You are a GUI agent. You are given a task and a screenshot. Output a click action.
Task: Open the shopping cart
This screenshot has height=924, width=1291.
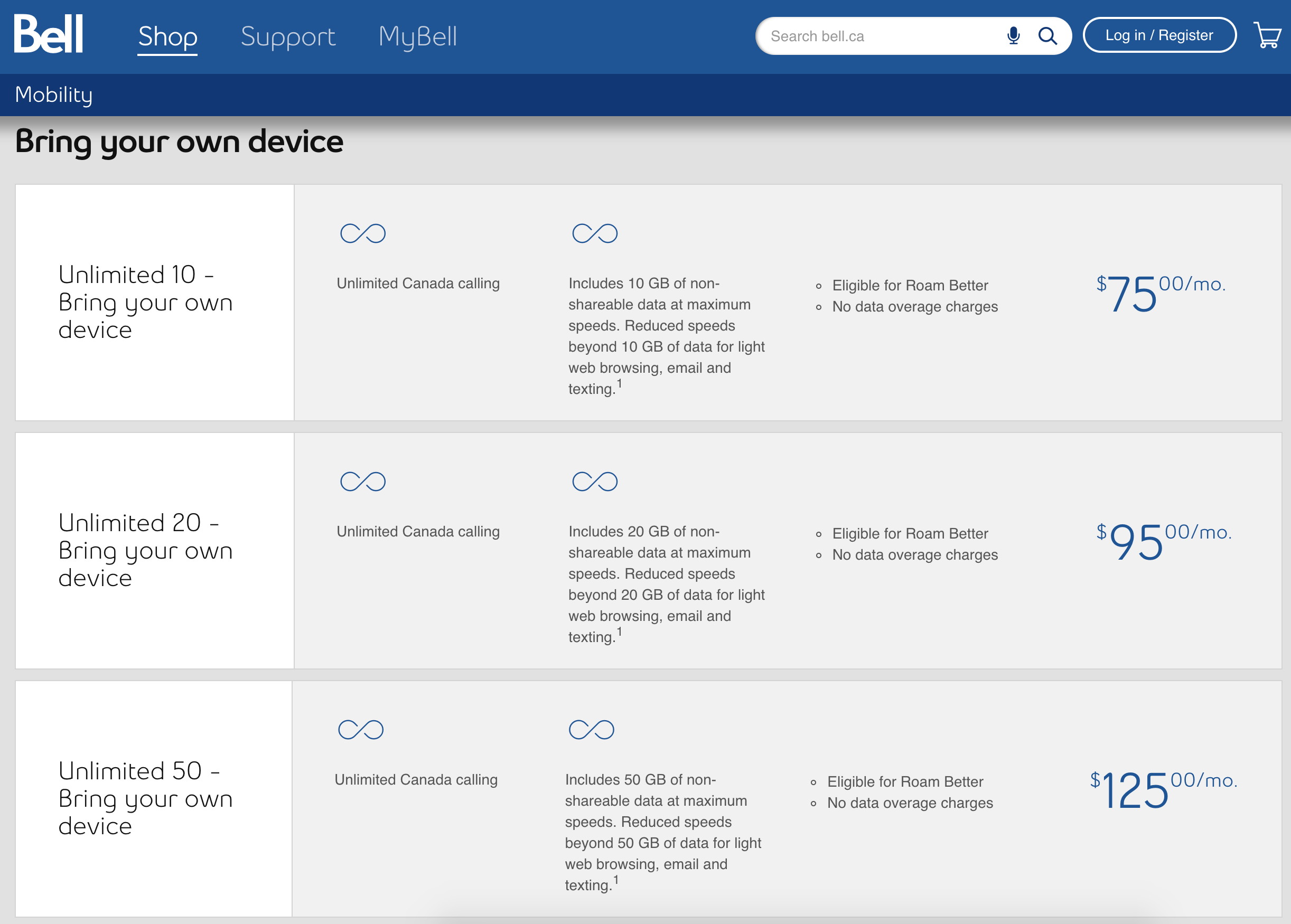click(x=1267, y=35)
